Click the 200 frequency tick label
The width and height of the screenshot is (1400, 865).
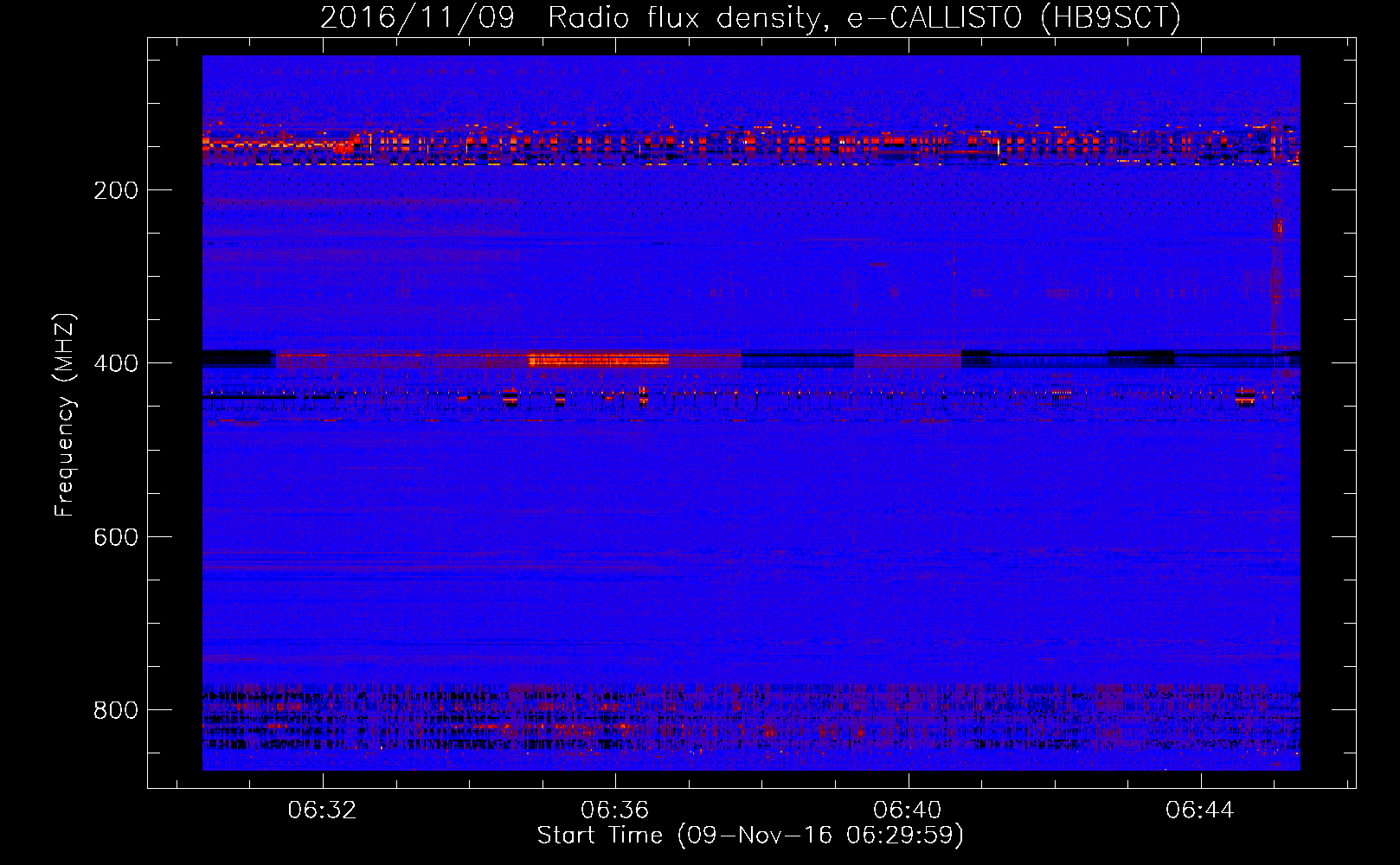(116, 190)
